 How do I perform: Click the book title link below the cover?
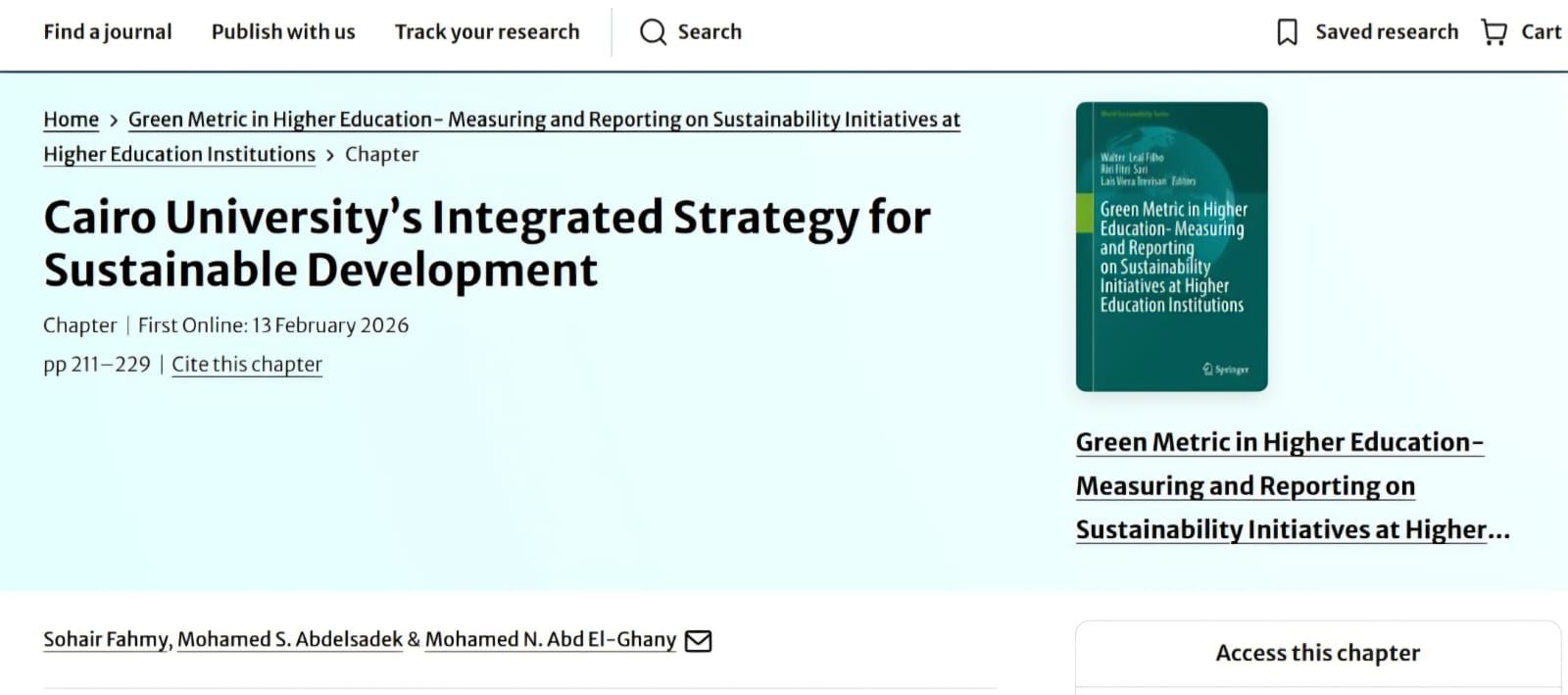[x=1279, y=486]
